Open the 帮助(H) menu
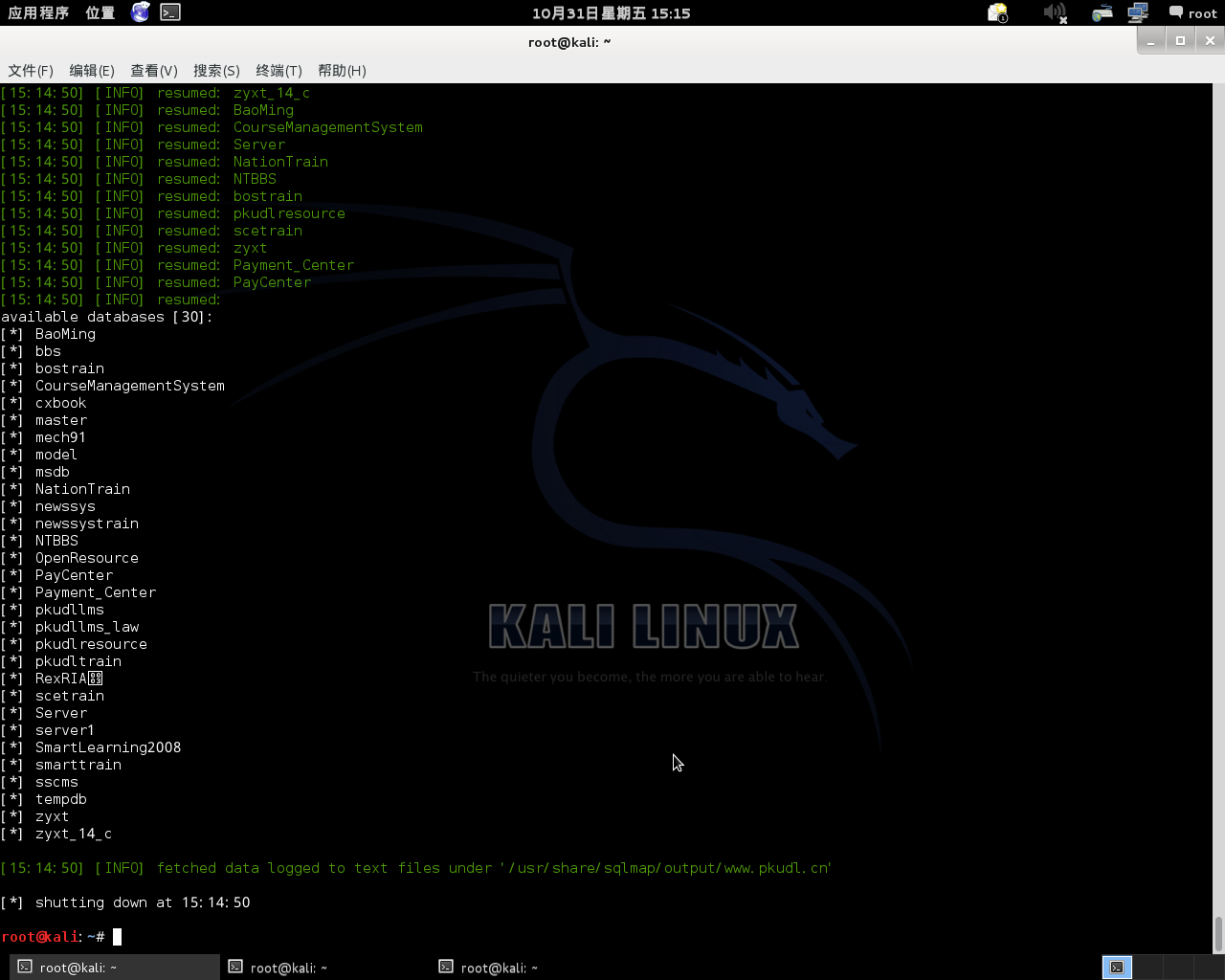The width and height of the screenshot is (1225, 980). click(x=342, y=71)
